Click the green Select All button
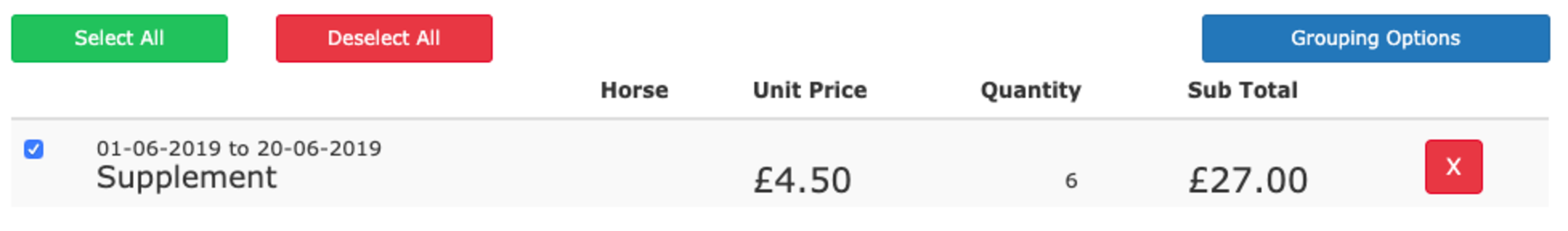Viewport: 1568px width, 231px height. 119,38
